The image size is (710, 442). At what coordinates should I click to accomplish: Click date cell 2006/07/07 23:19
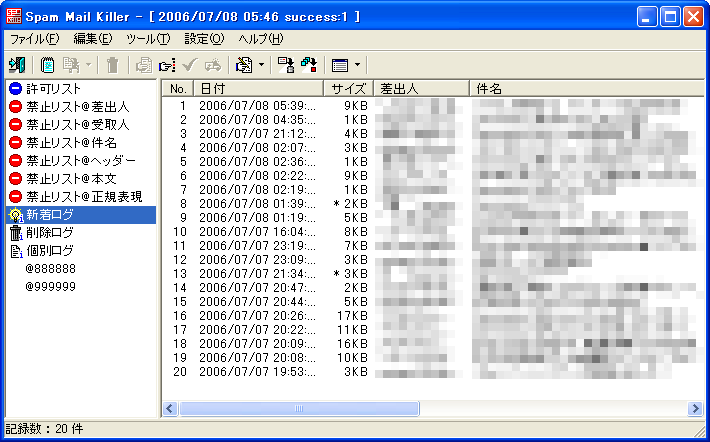[x=258, y=246]
